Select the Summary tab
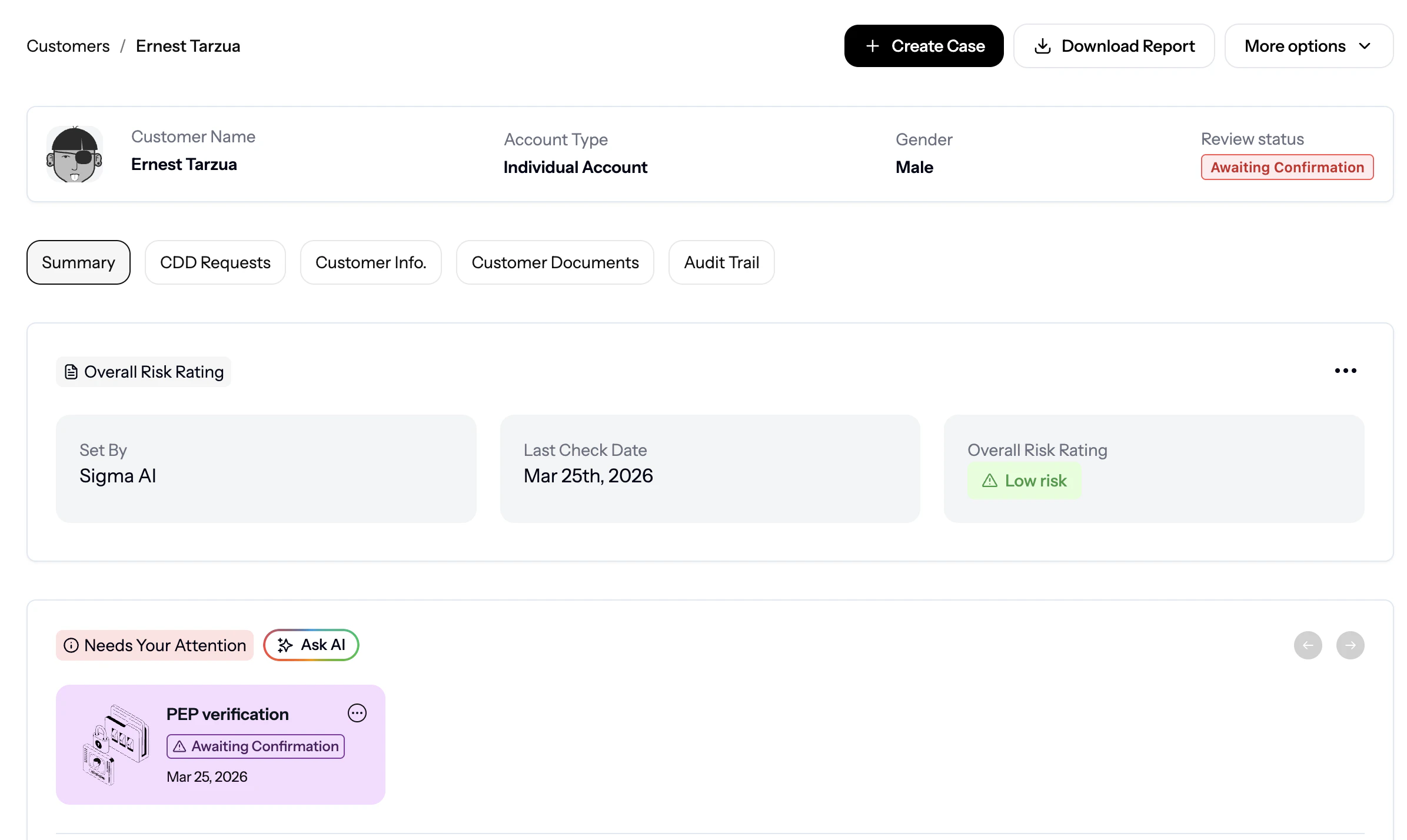1407x840 pixels. pos(78,262)
